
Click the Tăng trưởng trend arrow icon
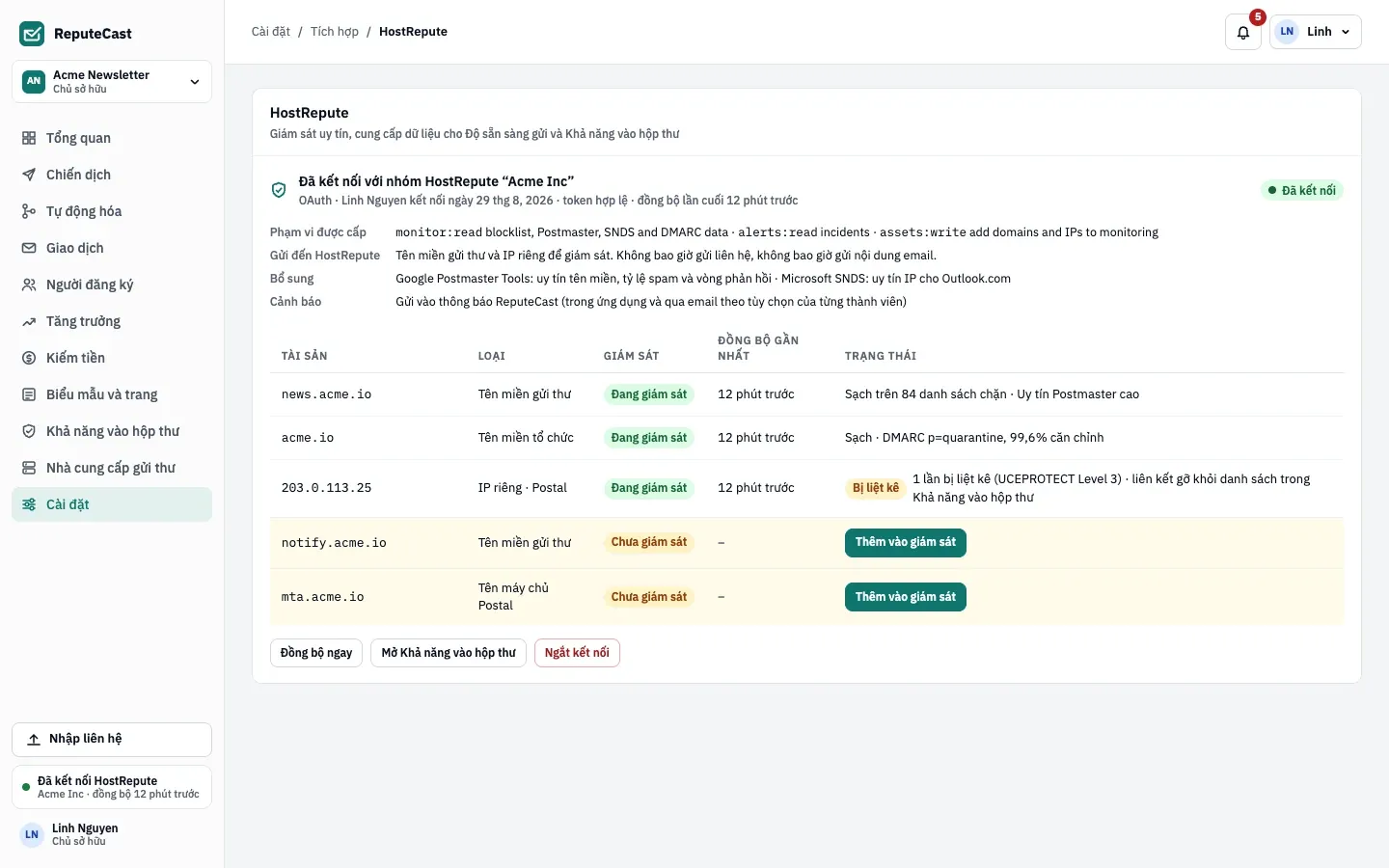(29, 321)
